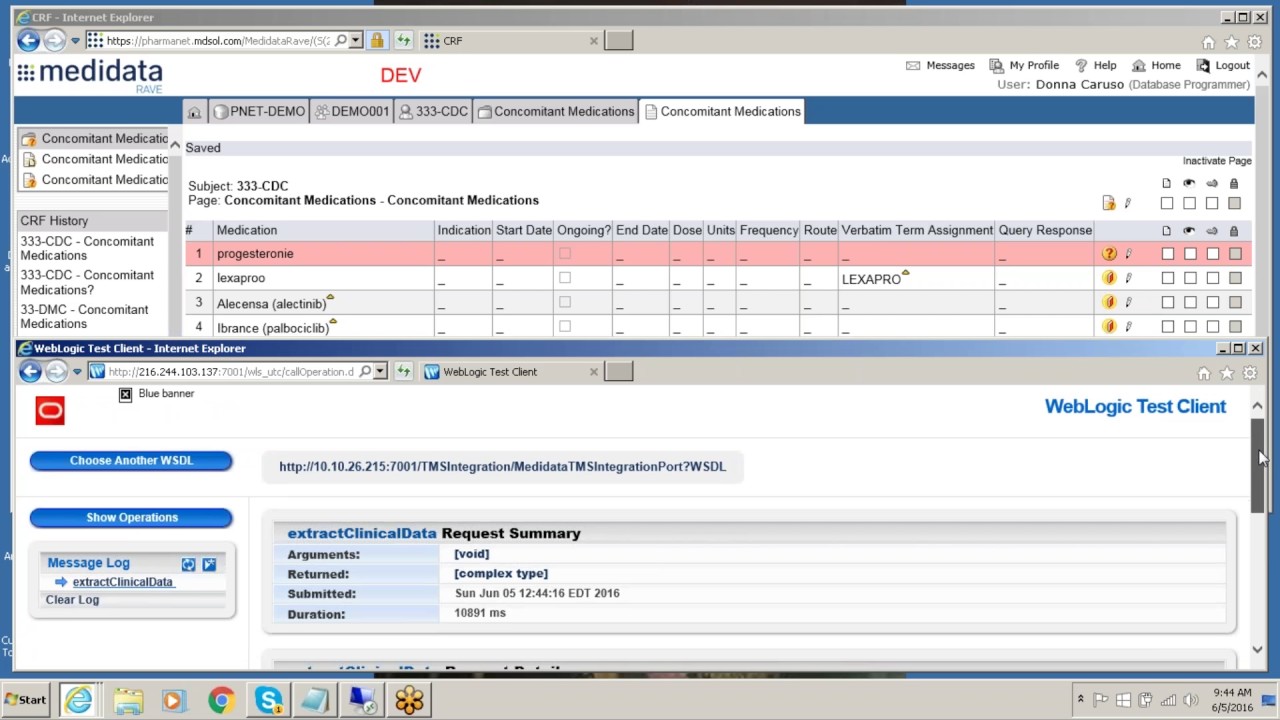Check the lock checkbox in Ibrance row
Viewport: 1280px width, 720px height.
tap(1235, 326)
